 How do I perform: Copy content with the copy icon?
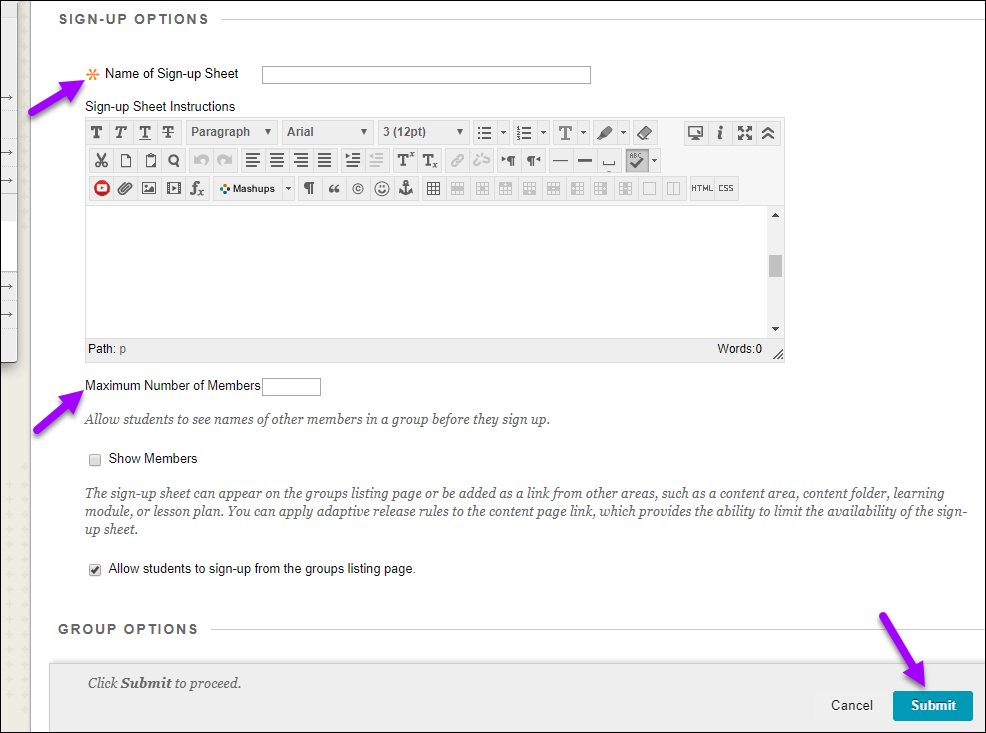[x=126, y=161]
